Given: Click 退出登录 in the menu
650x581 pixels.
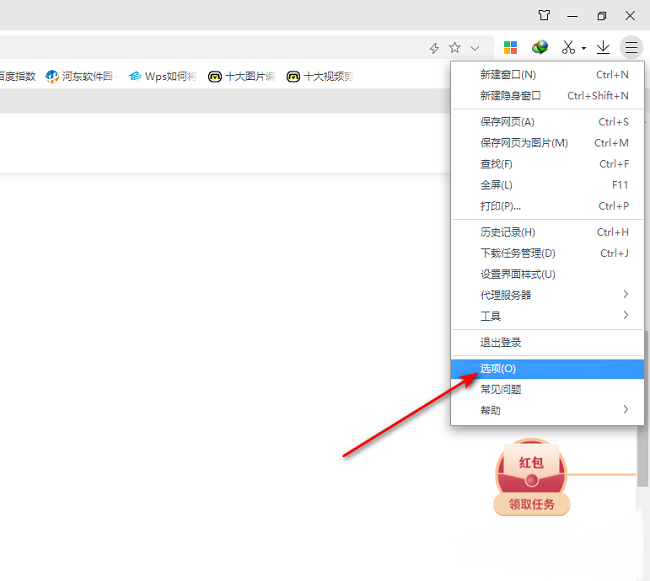Looking at the screenshot, I should point(547,343).
